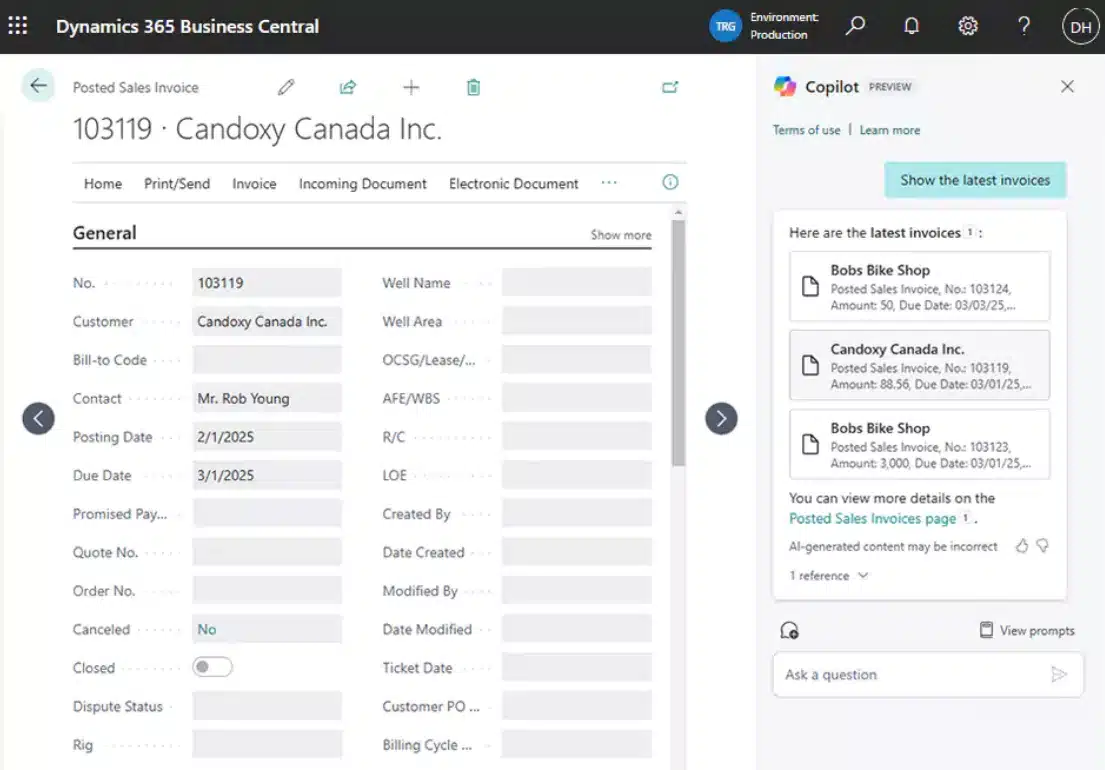Show more fields in General section
The width and height of the screenshot is (1105, 770).
click(620, 235)
